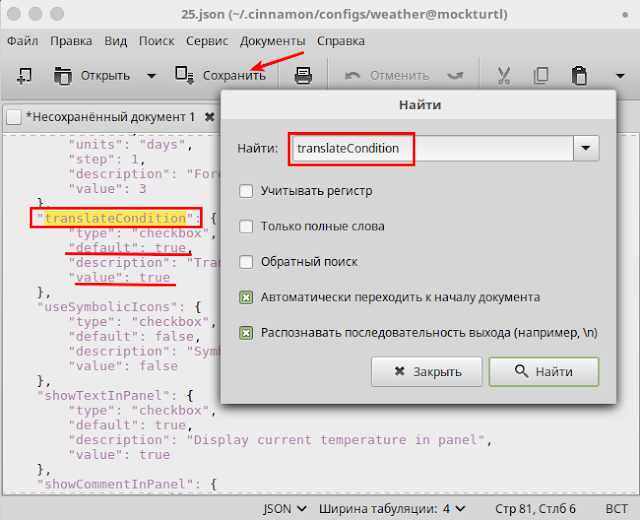Viewport: 640px width, 520px height.
Task: Click the copy icon in toolbar
Action: pos(541,76)
